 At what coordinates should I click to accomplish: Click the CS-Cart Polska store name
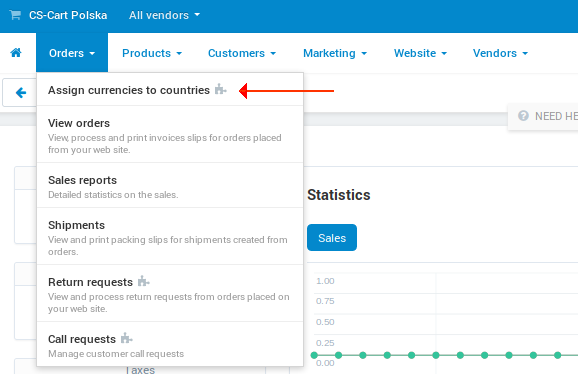[68, 15]
